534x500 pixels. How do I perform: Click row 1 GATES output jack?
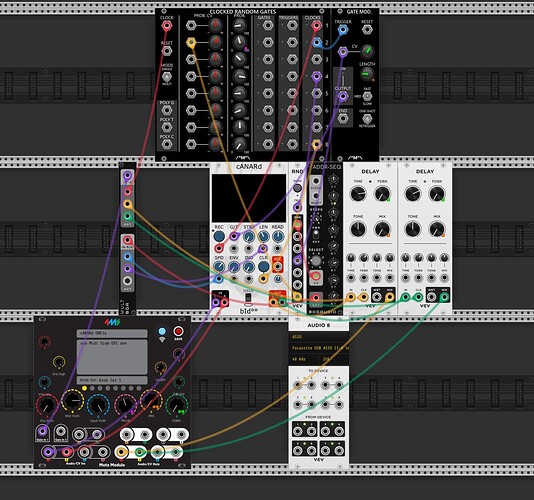[268, 26]
